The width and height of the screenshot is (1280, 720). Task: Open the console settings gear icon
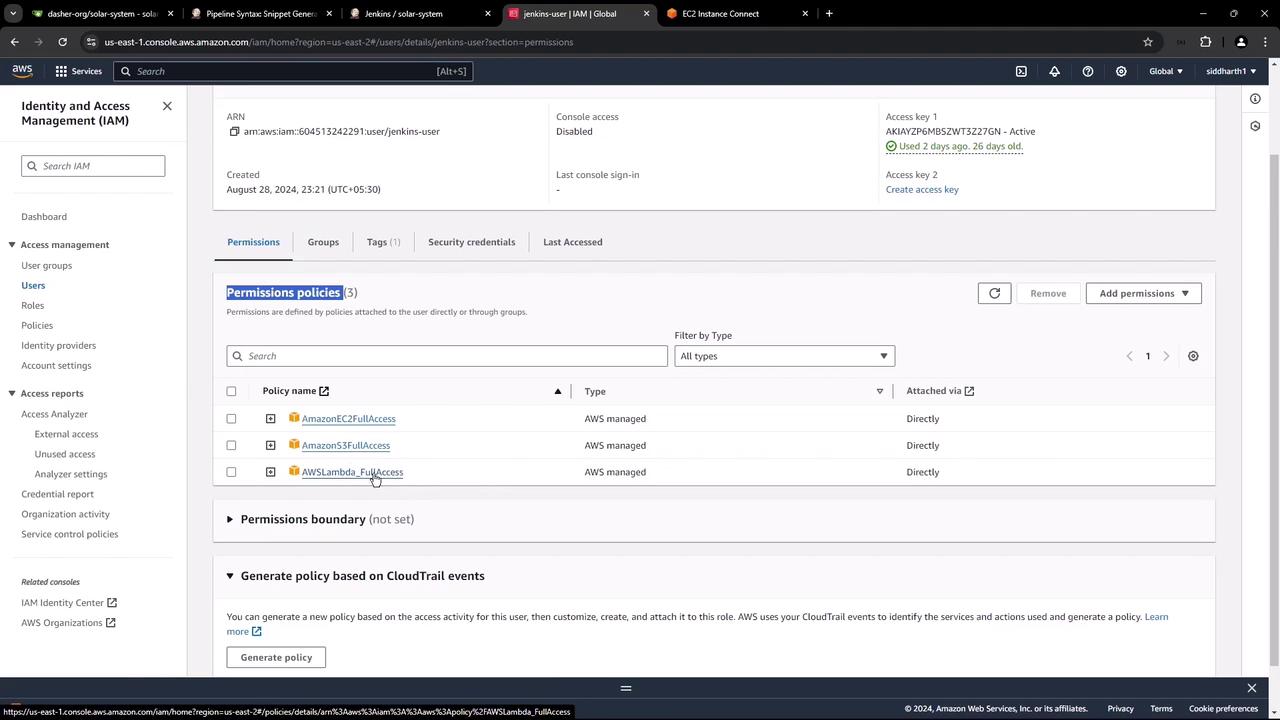[x=1121, y=71]
